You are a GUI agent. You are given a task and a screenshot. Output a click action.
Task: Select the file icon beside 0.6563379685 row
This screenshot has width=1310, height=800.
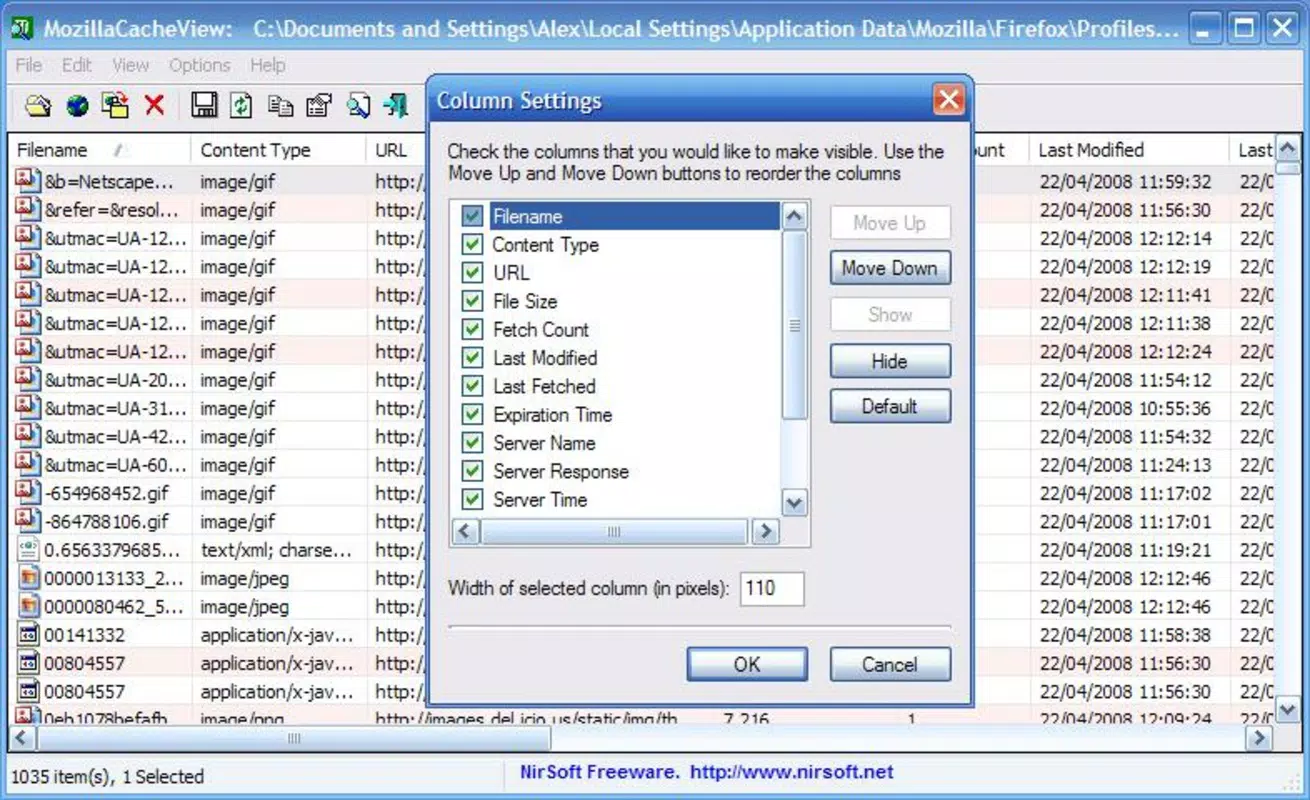click(28, 550)
